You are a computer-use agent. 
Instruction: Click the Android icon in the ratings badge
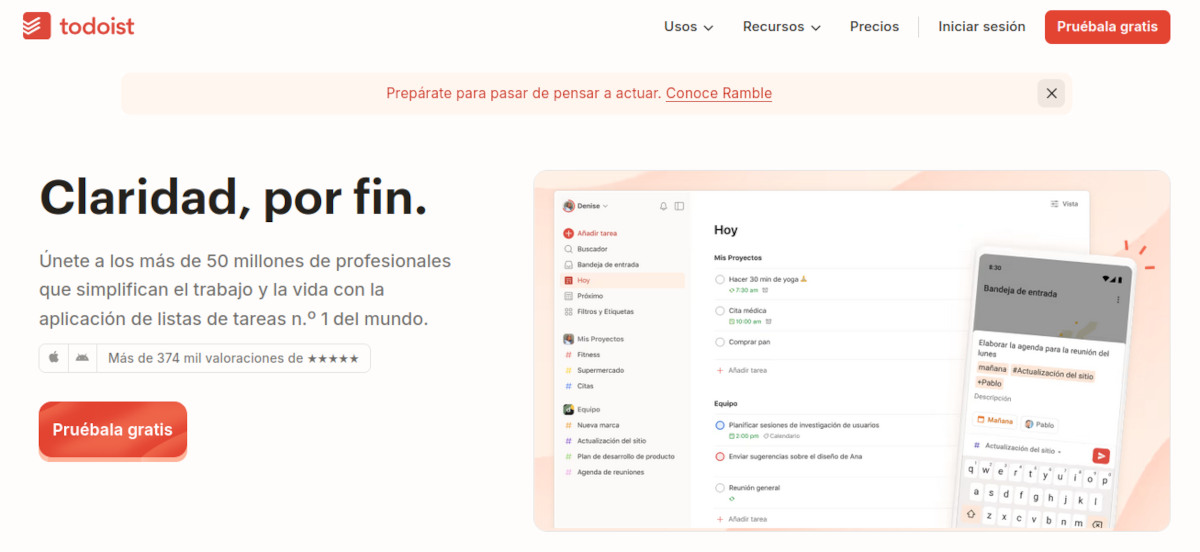coord(82,358)
